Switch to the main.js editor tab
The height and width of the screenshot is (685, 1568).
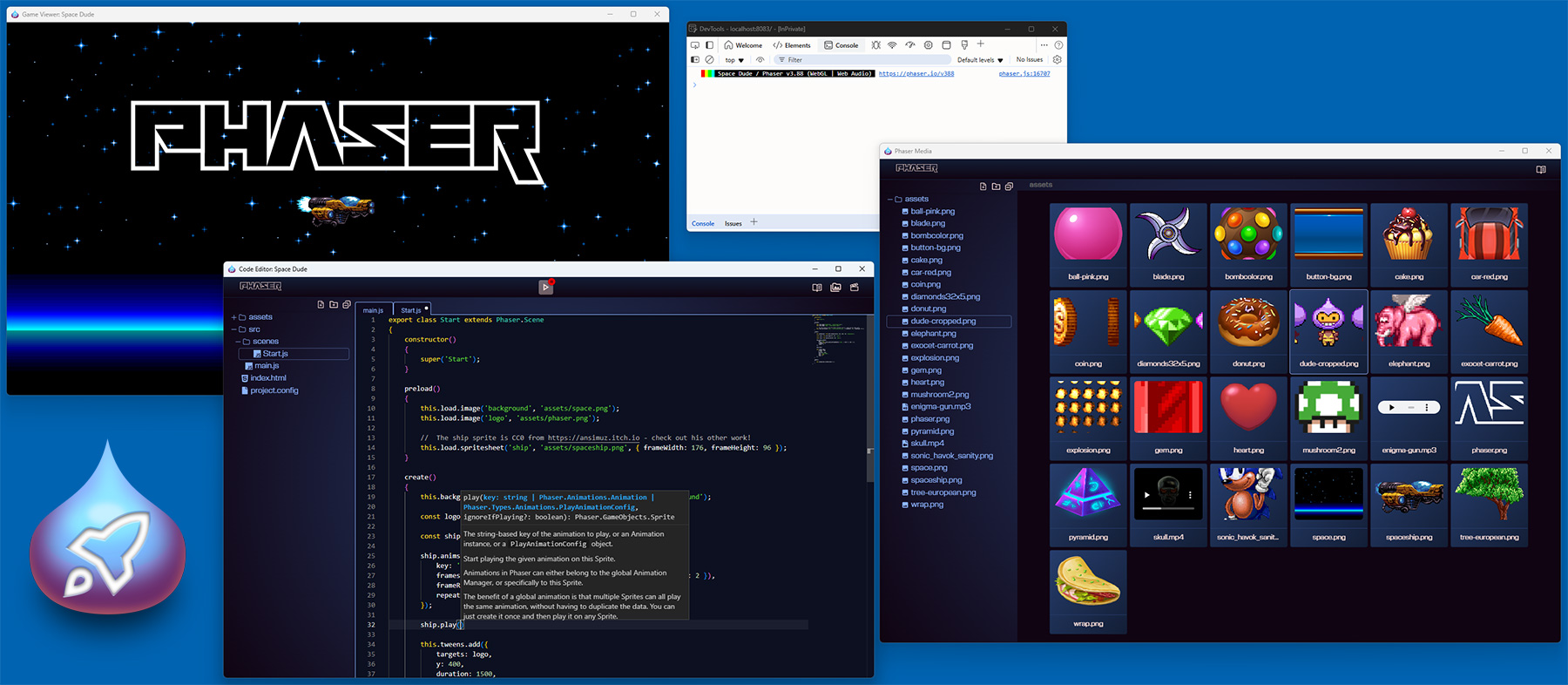click(x=373, y=310)
